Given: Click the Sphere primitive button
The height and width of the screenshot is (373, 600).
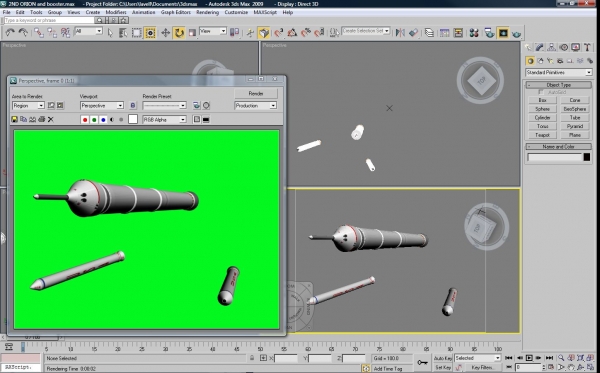Looking at the screenshot, I should 542,109.
